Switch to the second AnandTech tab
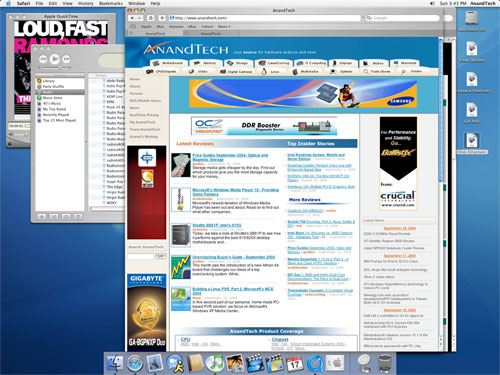Image resolution: width=500 pixels, height=375 pixels. click(x=211, y=33)
